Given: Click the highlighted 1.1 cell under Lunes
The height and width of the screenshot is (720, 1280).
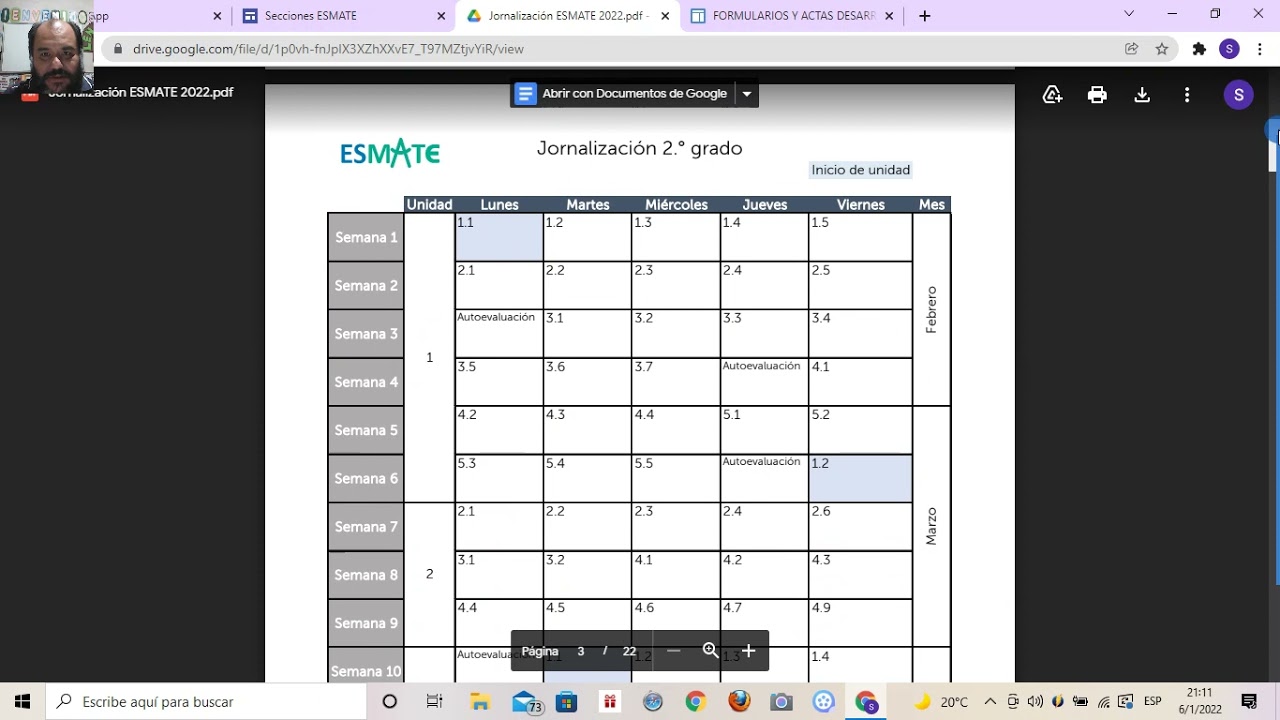Looking at the screenshot, I should click(x=499, y=238).
